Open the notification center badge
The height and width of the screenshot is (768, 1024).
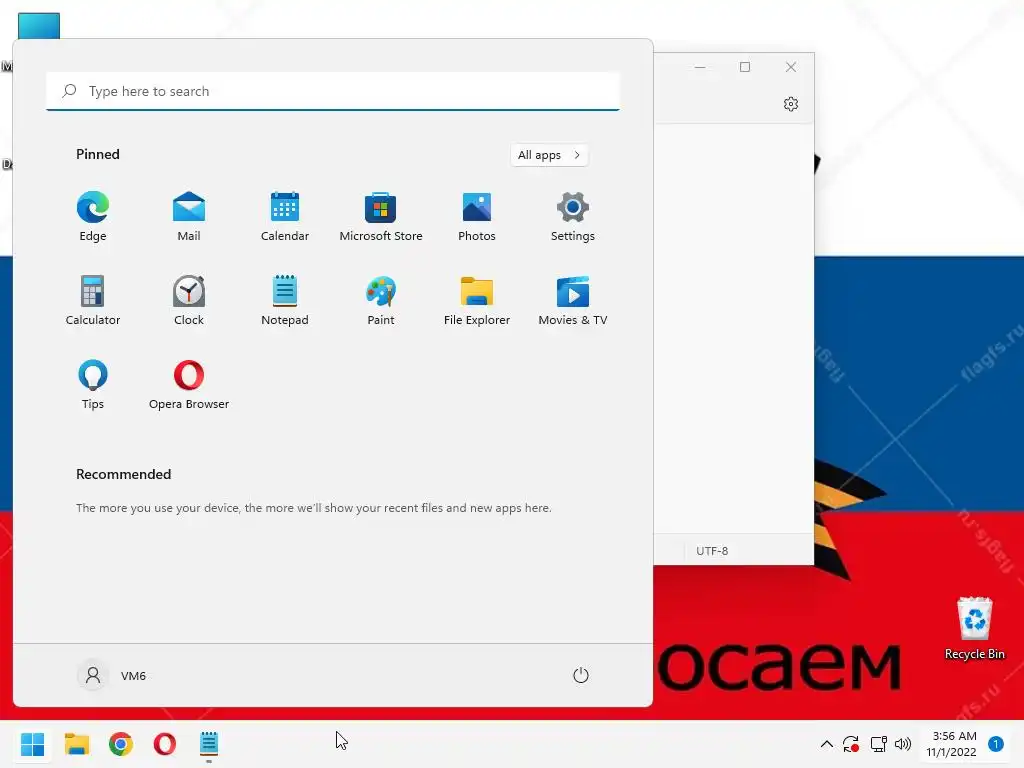996,744
